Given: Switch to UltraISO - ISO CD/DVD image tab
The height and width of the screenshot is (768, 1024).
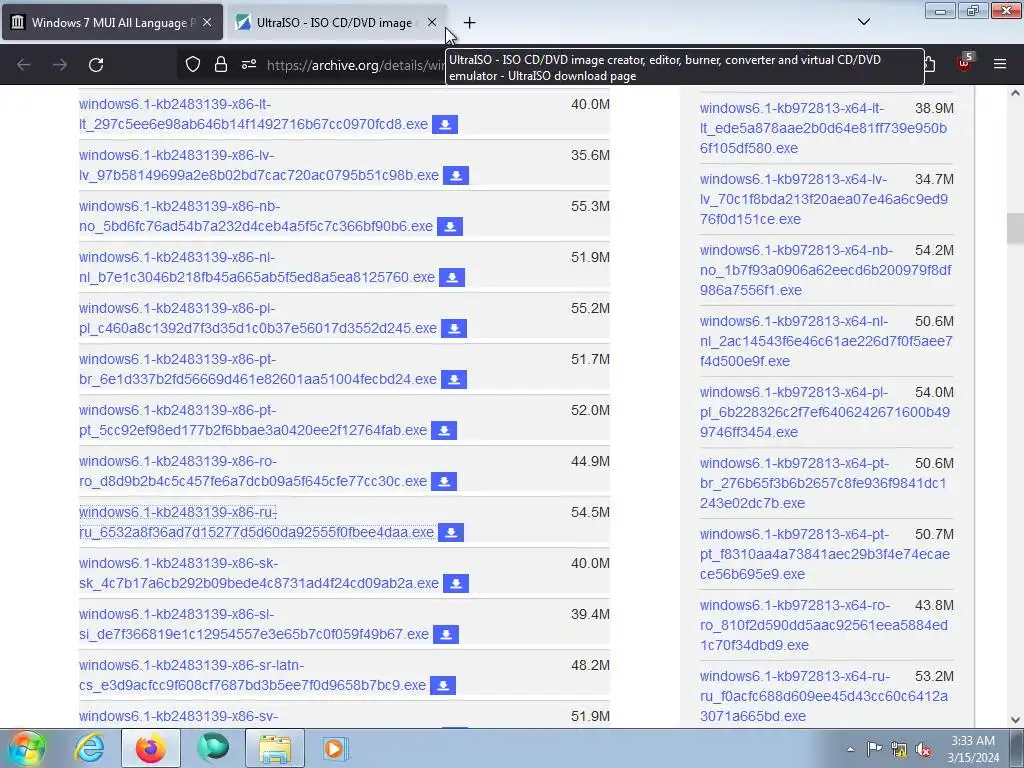Looking at the screenshot, I should click(336, 22).
